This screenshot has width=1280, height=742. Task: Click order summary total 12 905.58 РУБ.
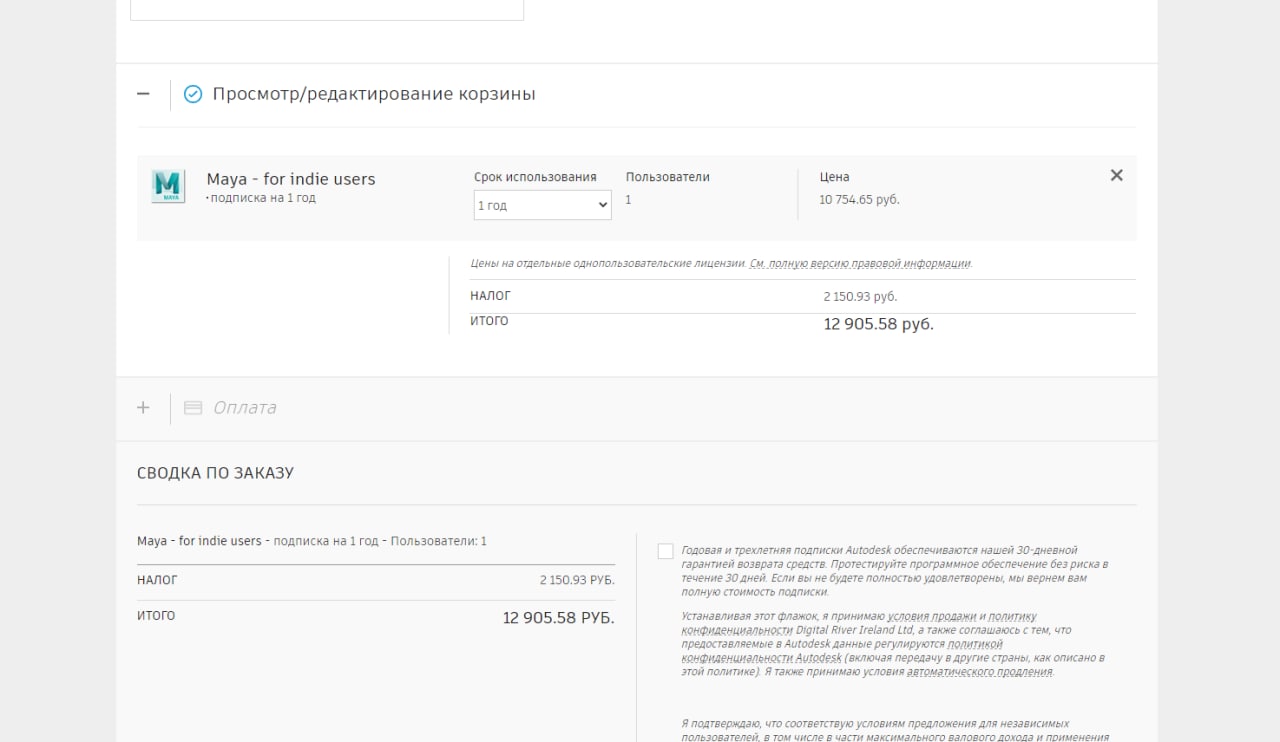pyautogui.click(x=558, y=618)
